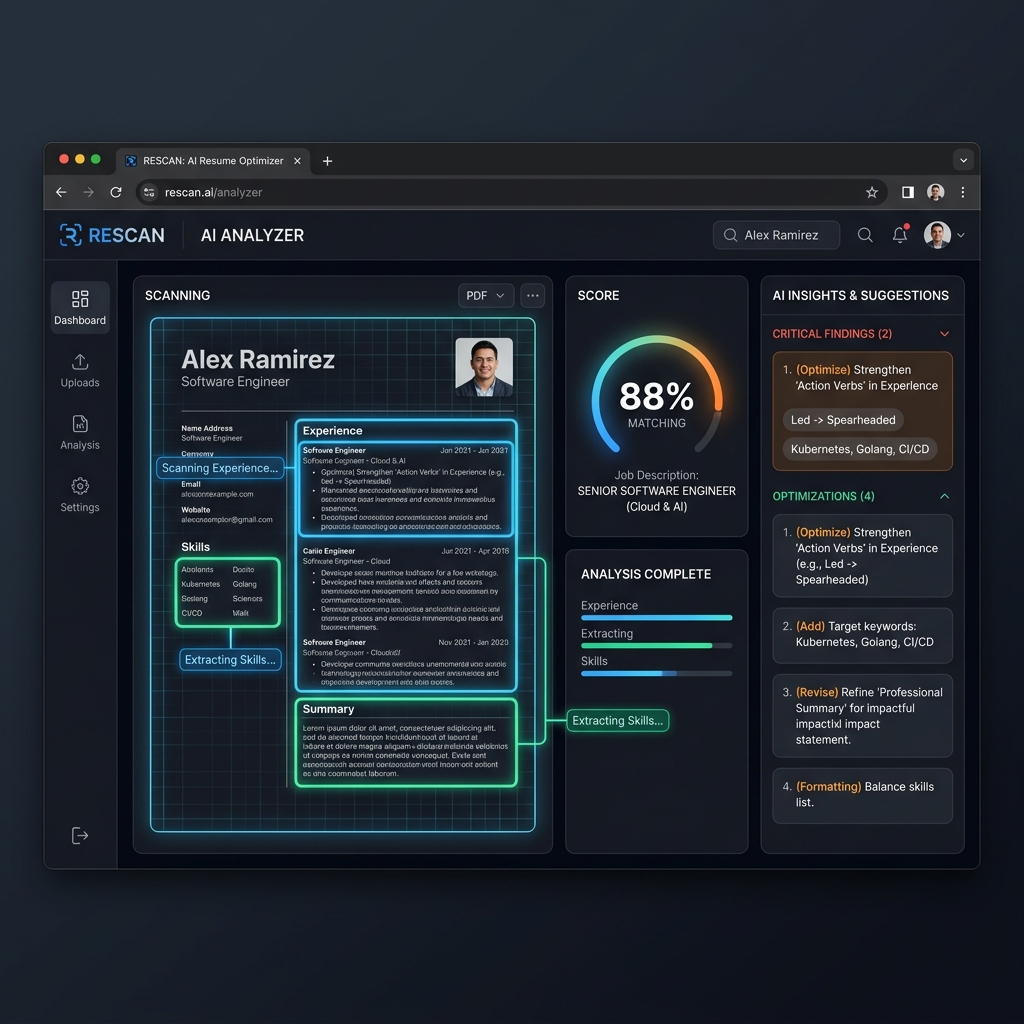
Task: Click the Kubernetes, Golang, CI/CD chip
Action: point(859,449)
